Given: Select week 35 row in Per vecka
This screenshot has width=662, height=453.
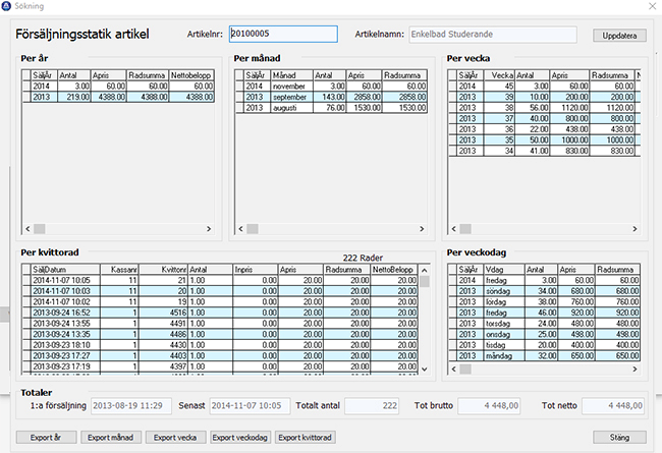Looking at the screenshot, I should click(x=544, y=140).
